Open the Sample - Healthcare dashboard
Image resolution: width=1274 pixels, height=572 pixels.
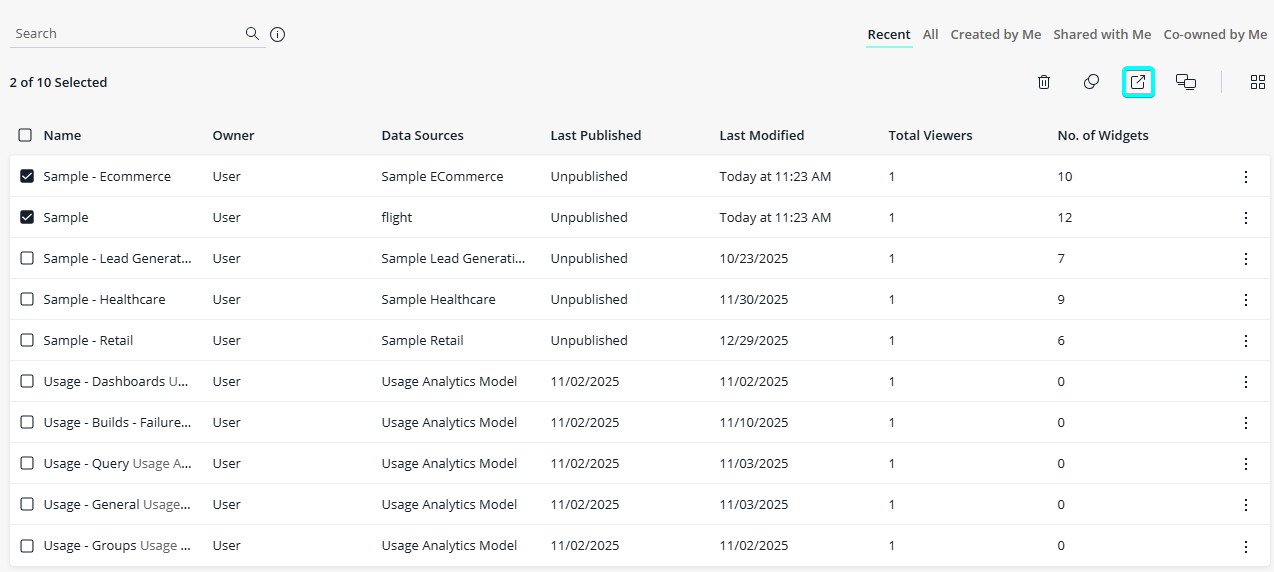tap(104, 300)
